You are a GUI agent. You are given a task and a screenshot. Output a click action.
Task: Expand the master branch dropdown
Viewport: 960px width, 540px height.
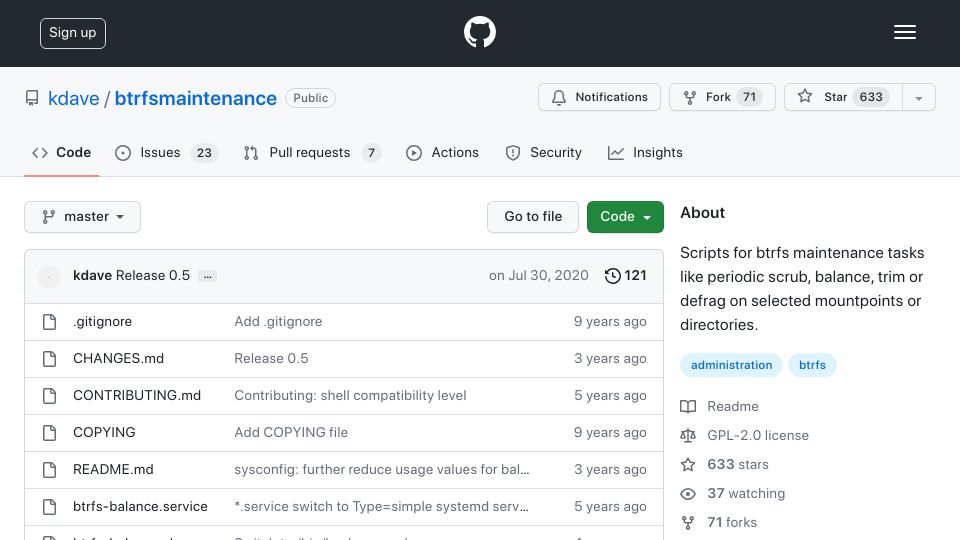coord(83,217)
